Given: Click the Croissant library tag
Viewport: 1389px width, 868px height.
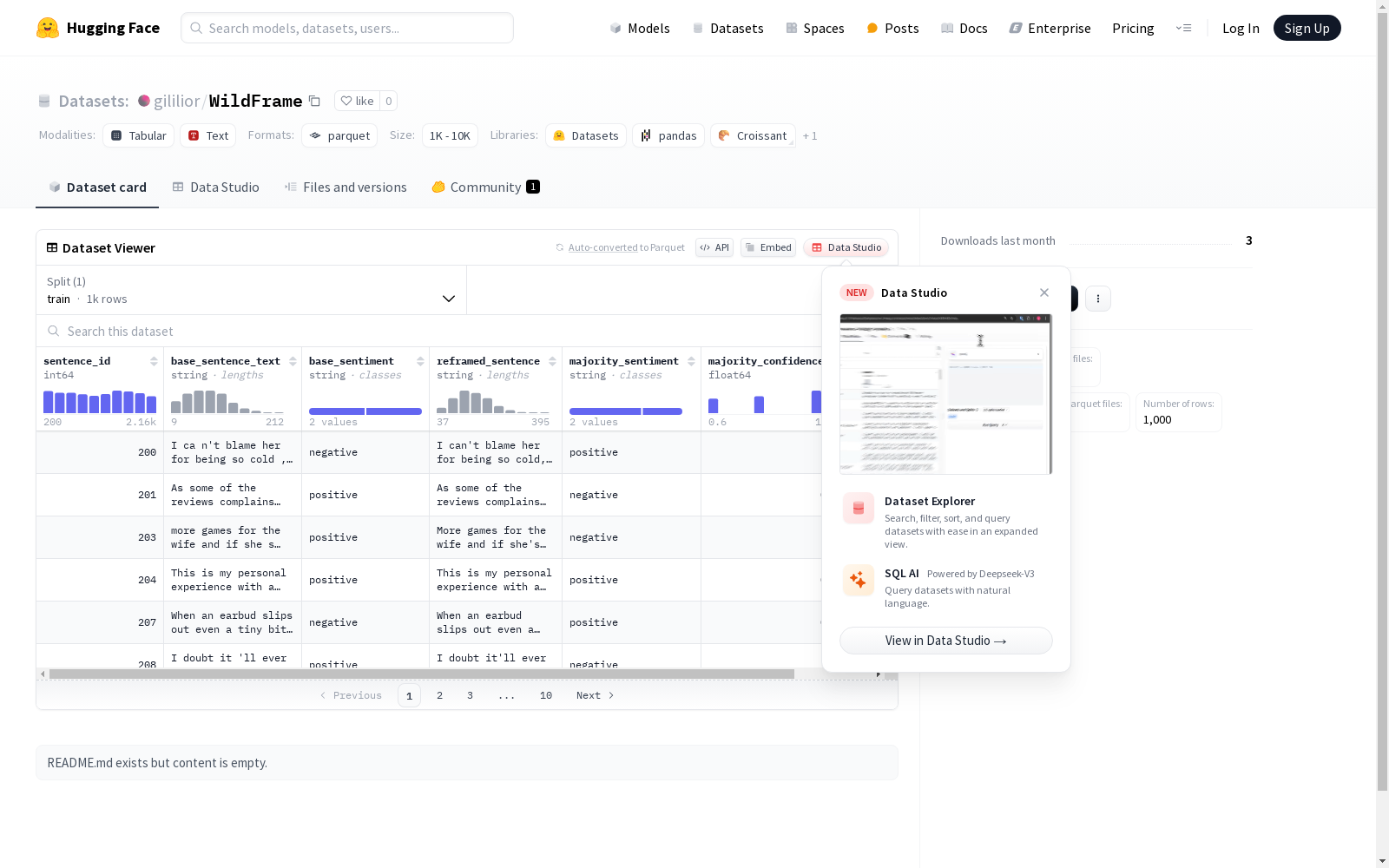Looking at the screenshot, I should point(753,135).
